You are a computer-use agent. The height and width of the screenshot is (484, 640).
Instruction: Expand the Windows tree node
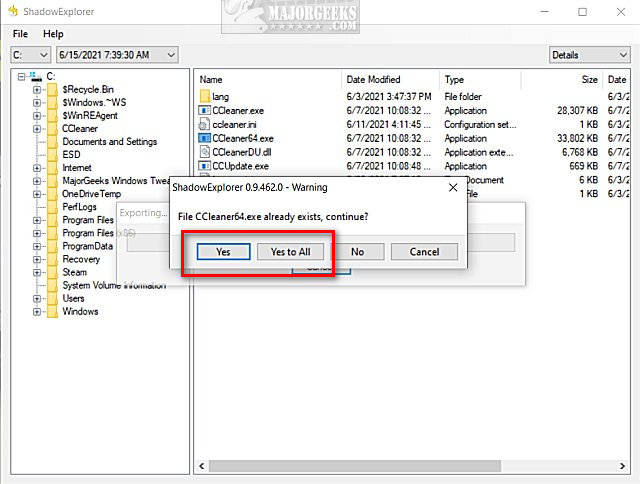(x=37, y=311)
